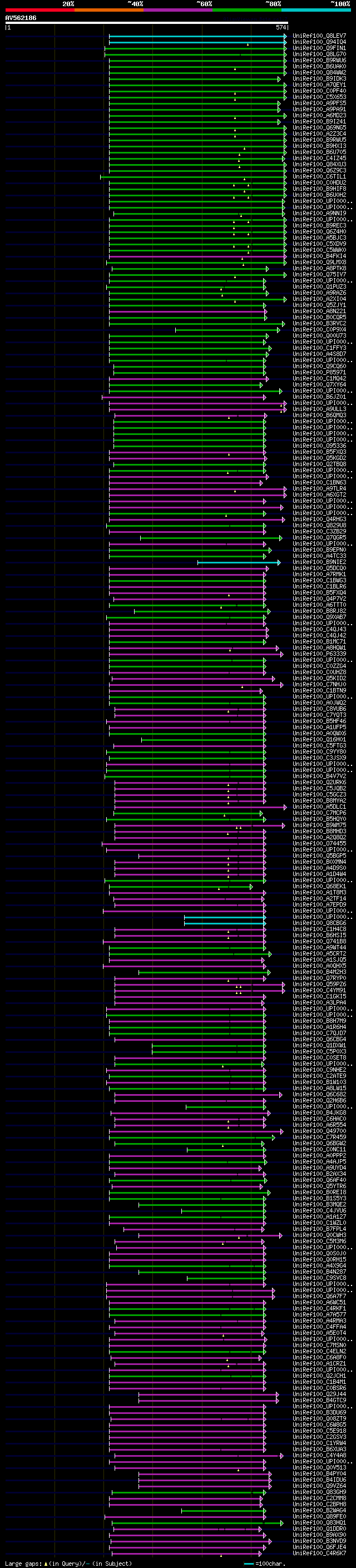356x1568 pixels.
Task: Click the cyan ~100% identity legend segment
Action: coord(316,10)
